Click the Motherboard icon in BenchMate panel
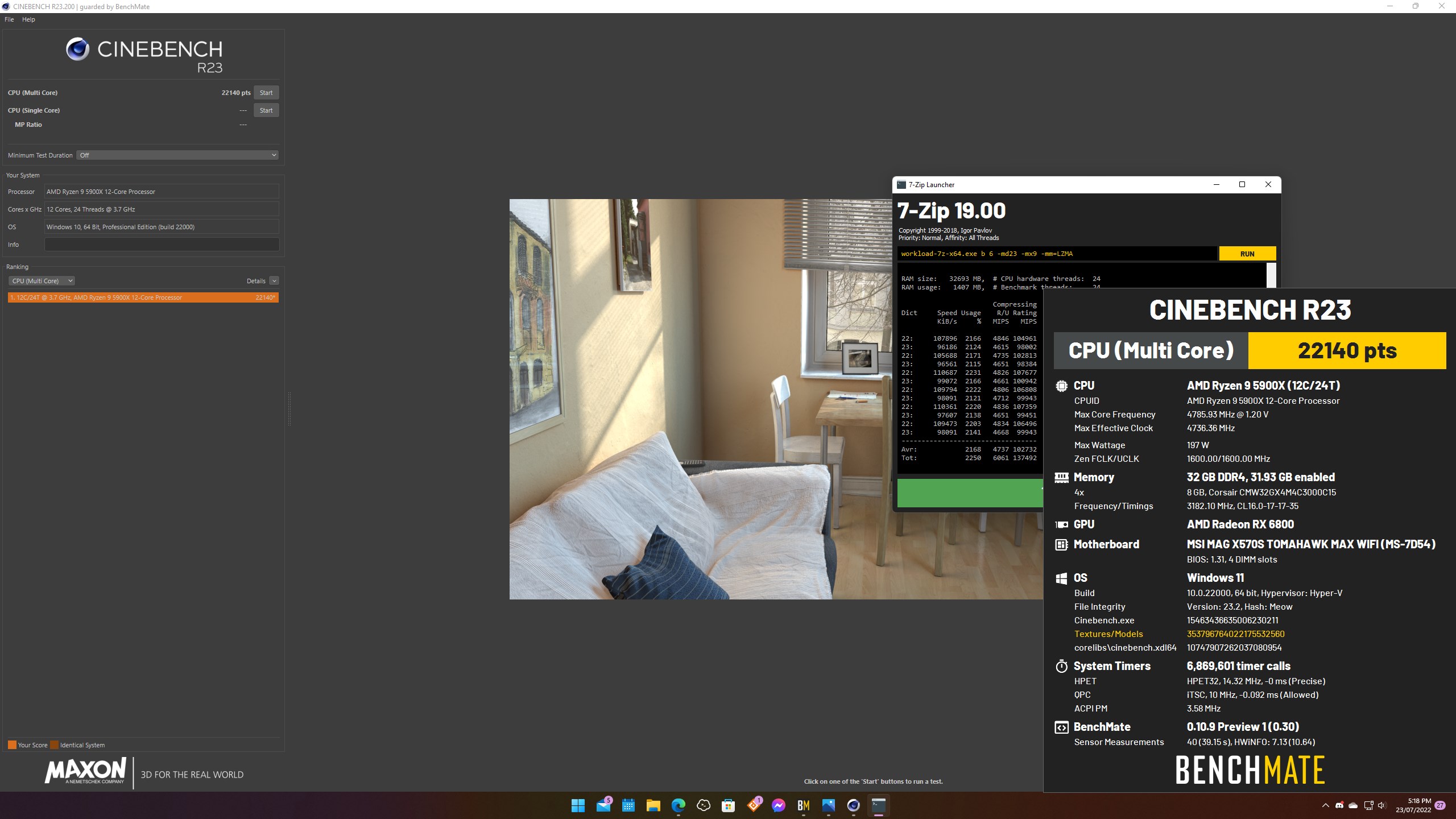Image resolution: width=1456 pixels, height=819 pixels. pos(1061,545)
